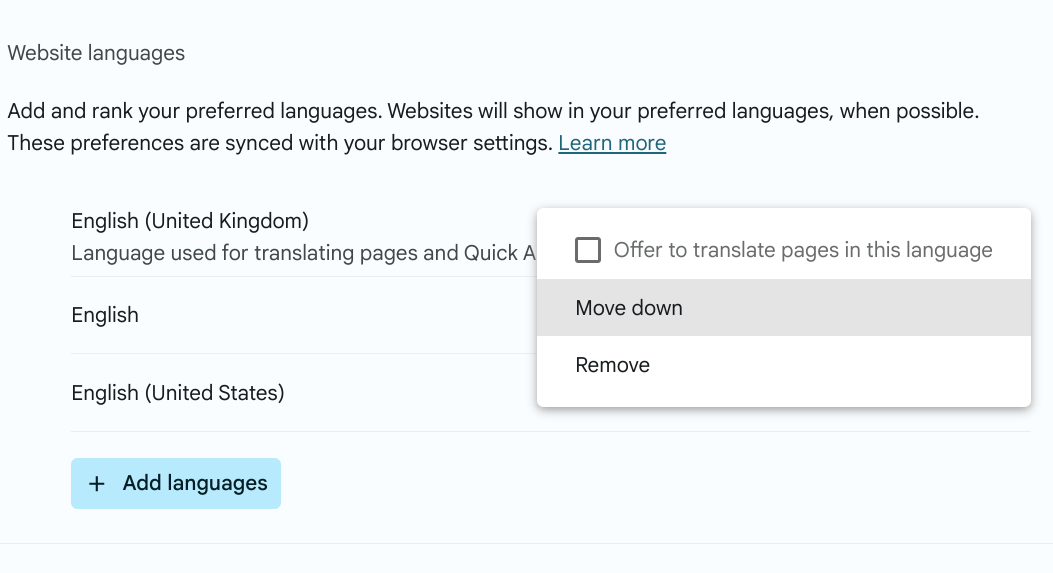
Task: Select the English (United States) language entry
Action: (x=178, y=393)
